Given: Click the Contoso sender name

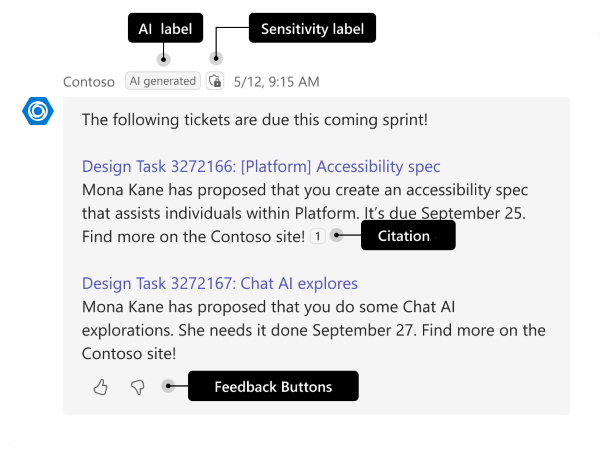Looking at the screenshot, I should point(90,82).
